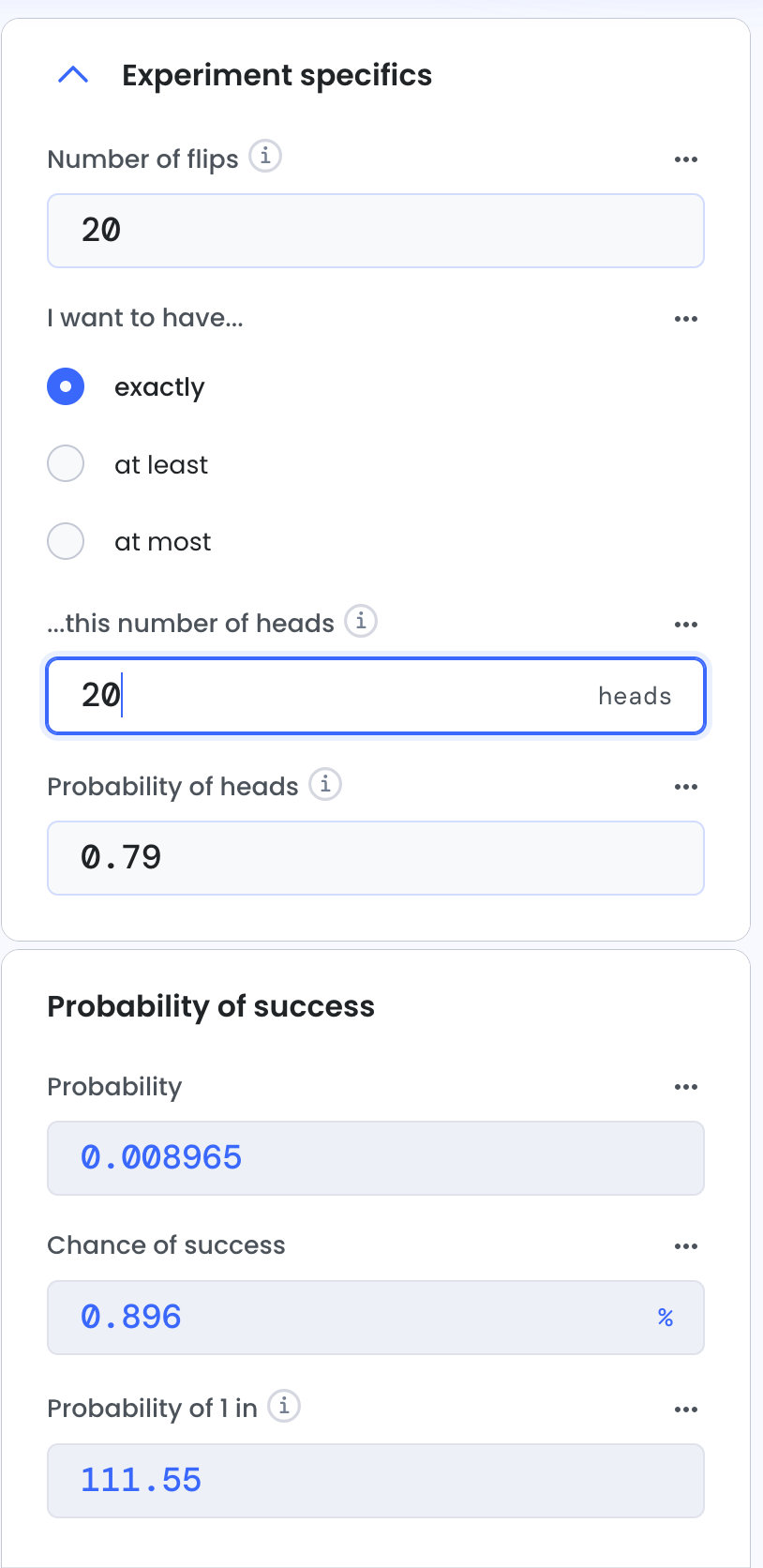Click the Probability of heads input field
This screenshot has height=1568, width=763.
pyautogui.click(x=376, y=858)
